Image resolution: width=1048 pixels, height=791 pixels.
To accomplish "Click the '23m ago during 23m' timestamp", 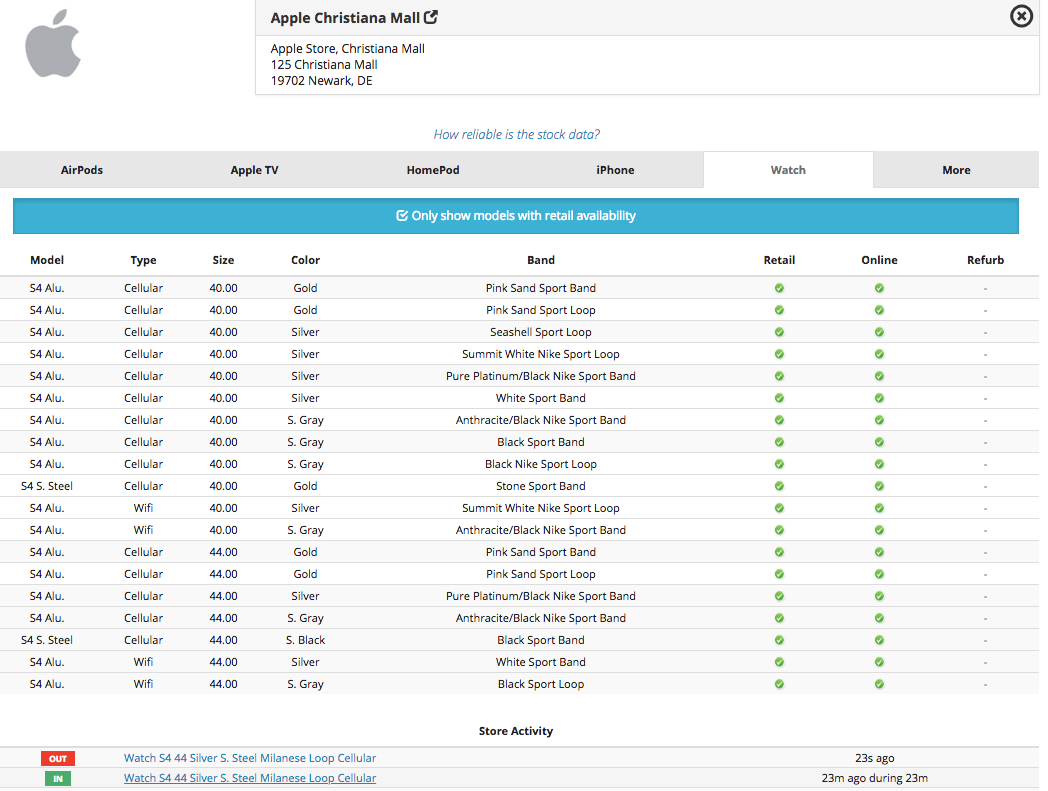I will (875, 778).
